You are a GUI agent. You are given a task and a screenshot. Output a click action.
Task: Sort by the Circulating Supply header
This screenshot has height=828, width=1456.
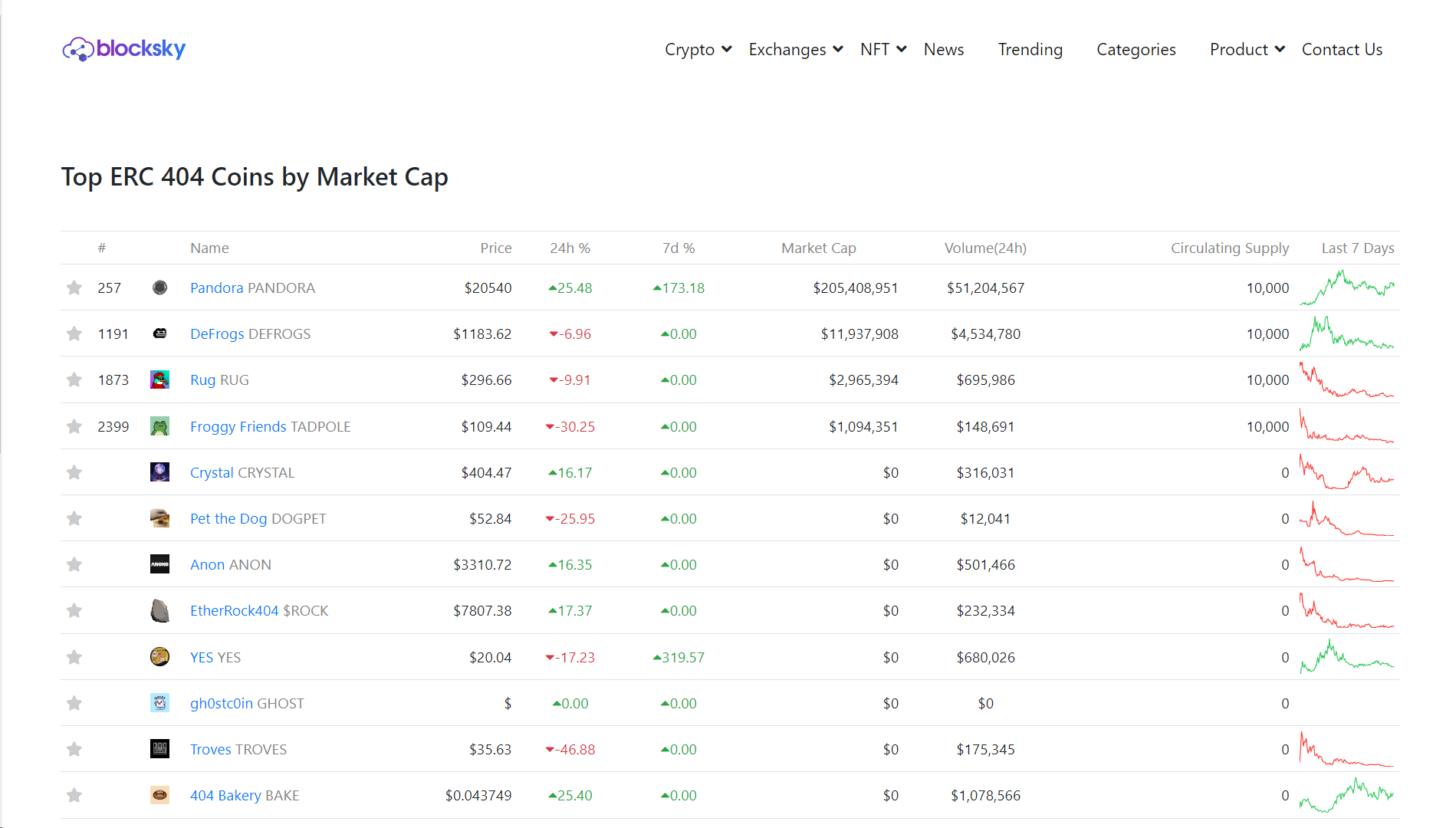pyautogui.click(x=1230, y=248)
